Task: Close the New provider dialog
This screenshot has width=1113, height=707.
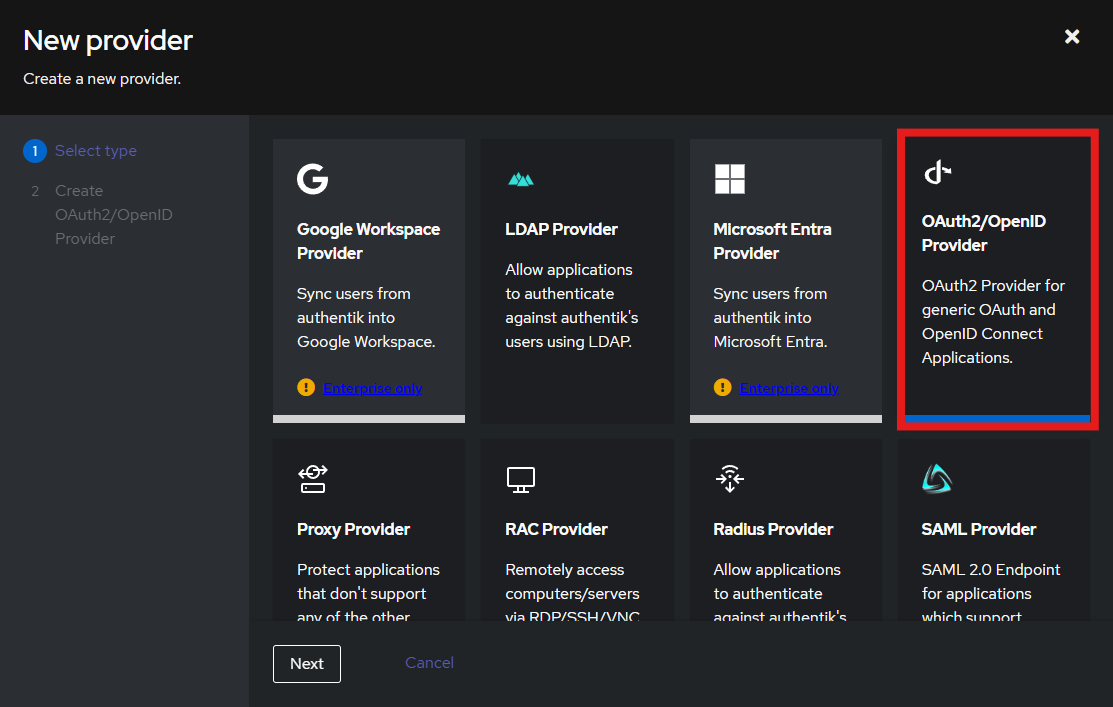Action: 1072,37
